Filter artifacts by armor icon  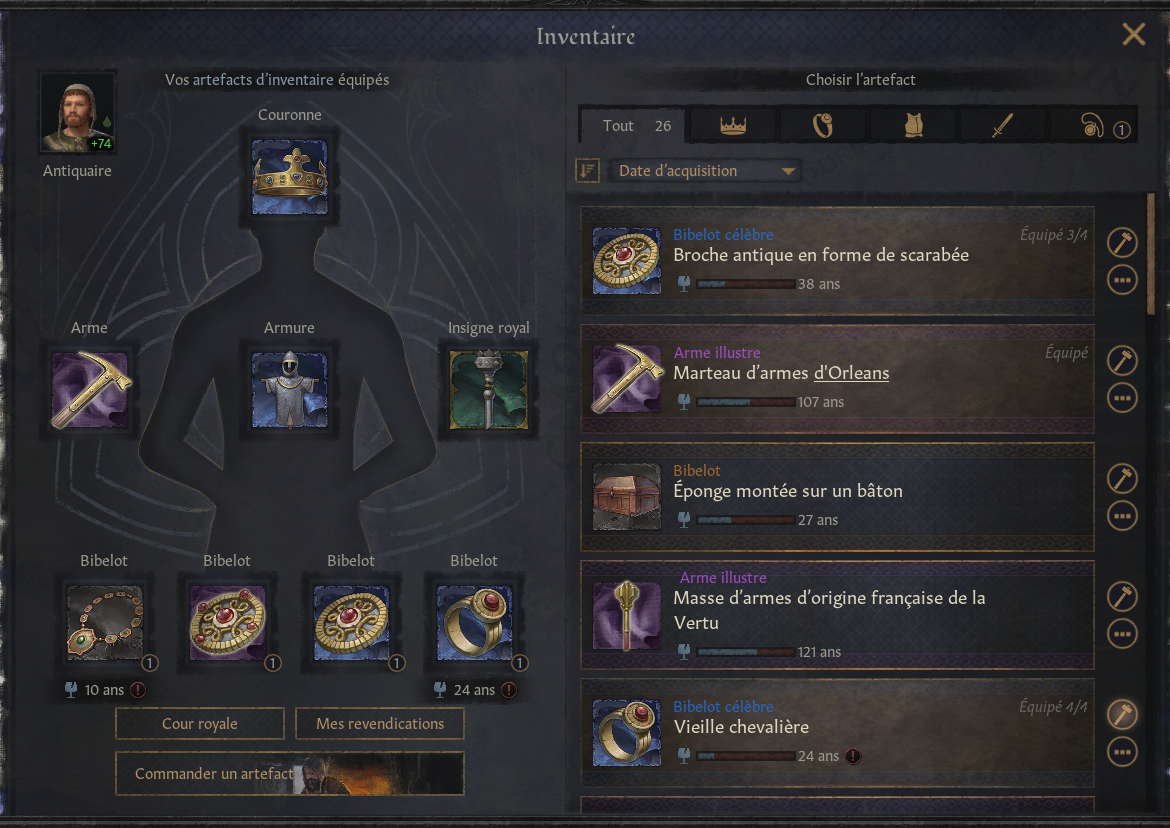(913, 126)
